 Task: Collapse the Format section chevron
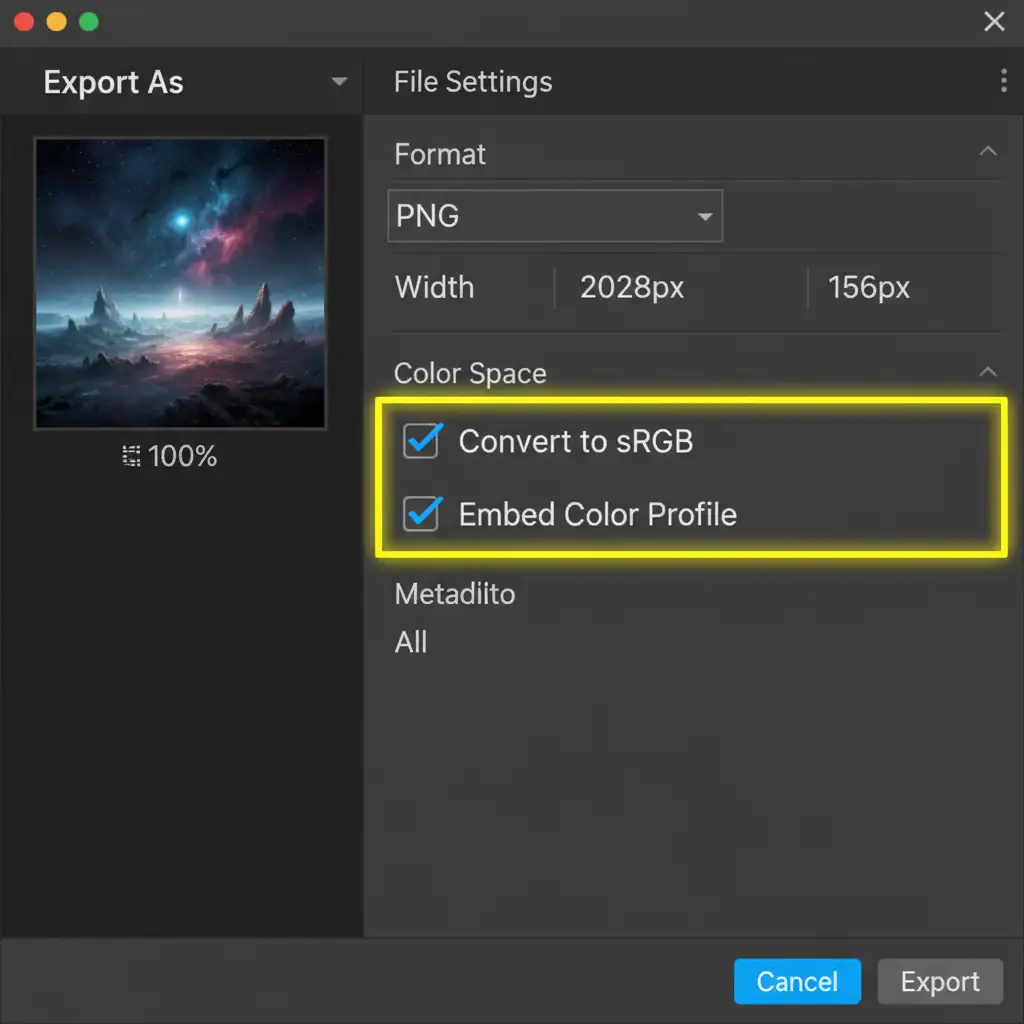click(x=988, y=152)
